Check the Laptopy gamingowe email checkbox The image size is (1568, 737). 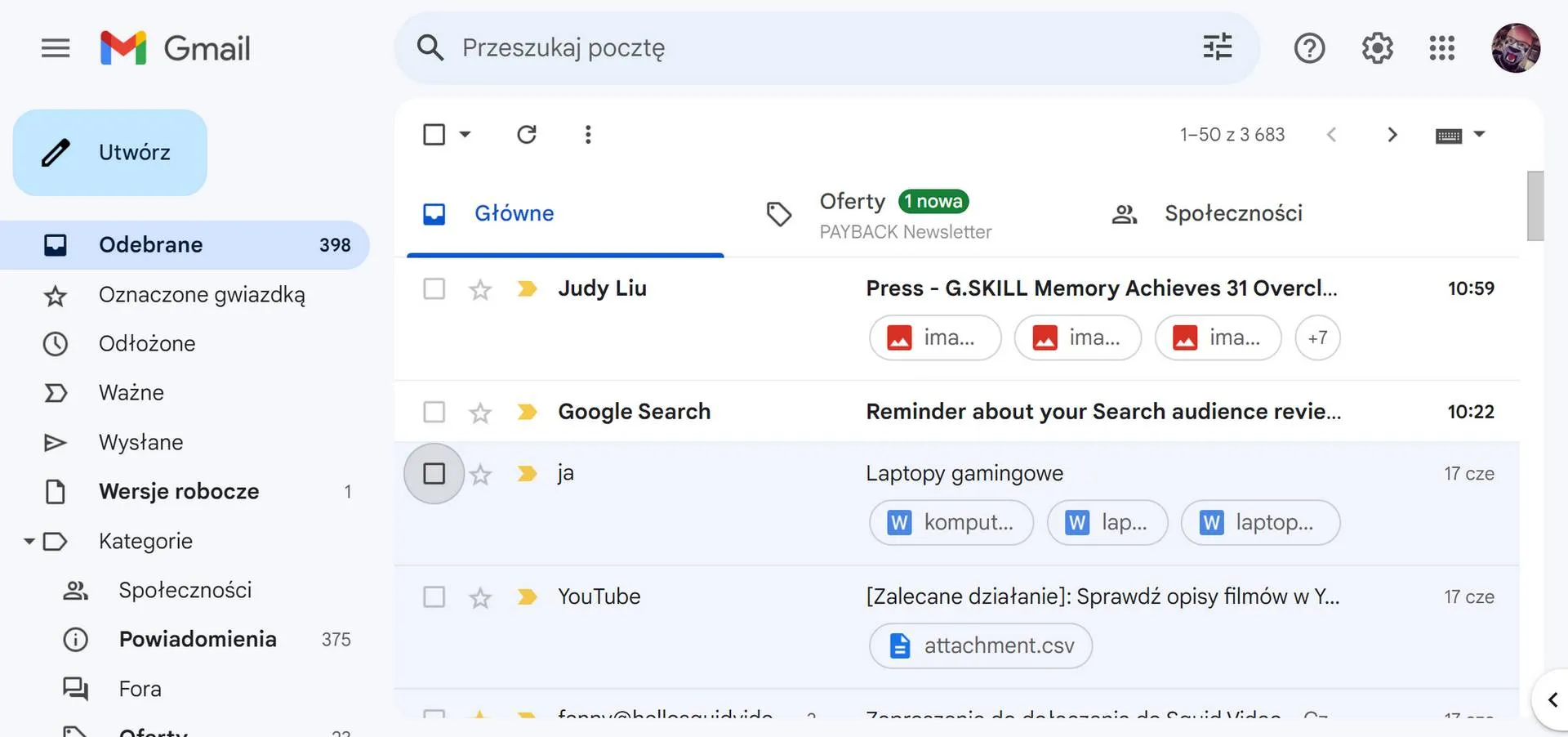tap(434, 474)
